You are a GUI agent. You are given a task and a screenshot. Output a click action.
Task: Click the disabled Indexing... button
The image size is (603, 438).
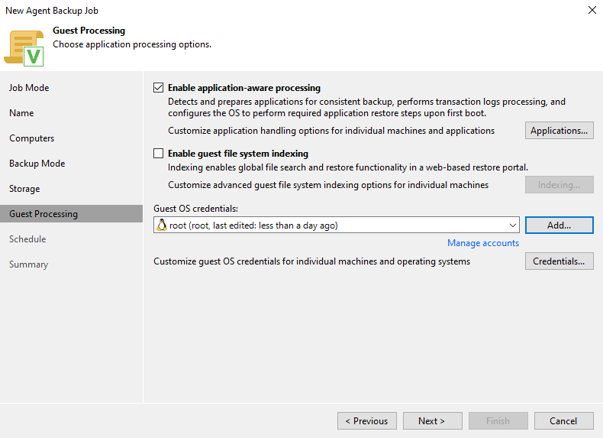(559, 185)
